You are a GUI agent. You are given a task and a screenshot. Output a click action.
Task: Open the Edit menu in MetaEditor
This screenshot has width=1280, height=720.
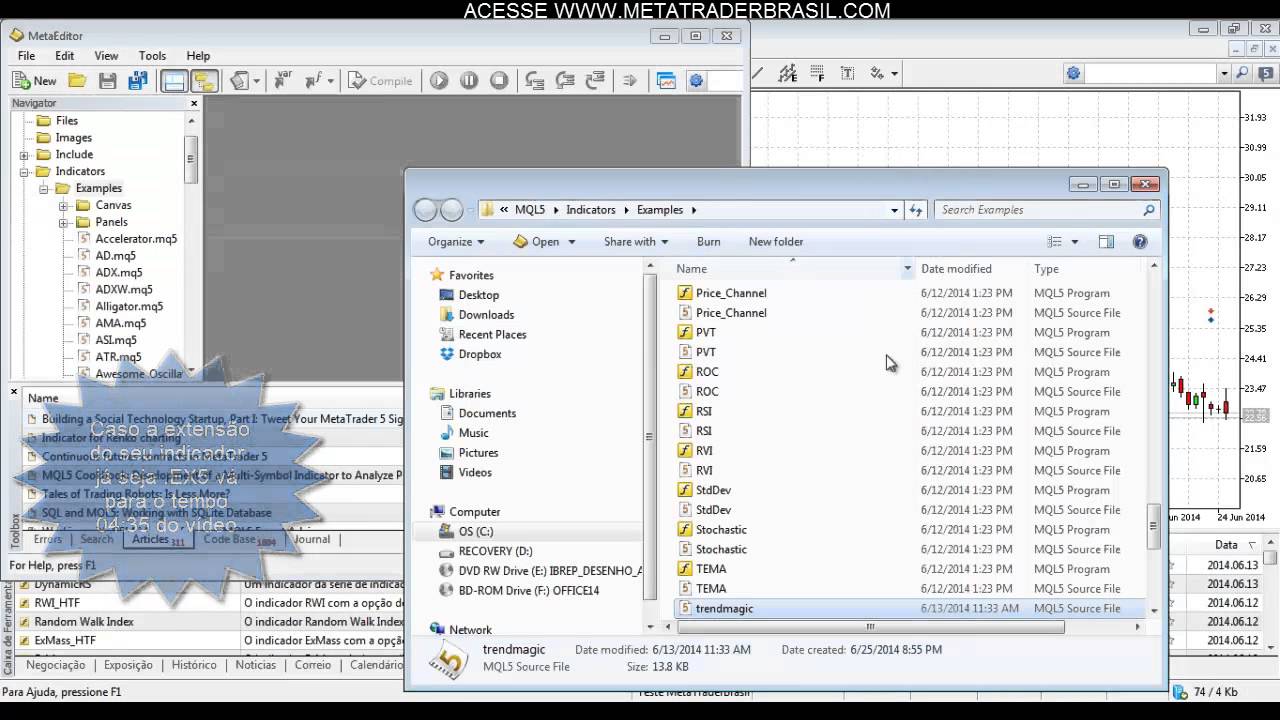(x=65, y=56)
